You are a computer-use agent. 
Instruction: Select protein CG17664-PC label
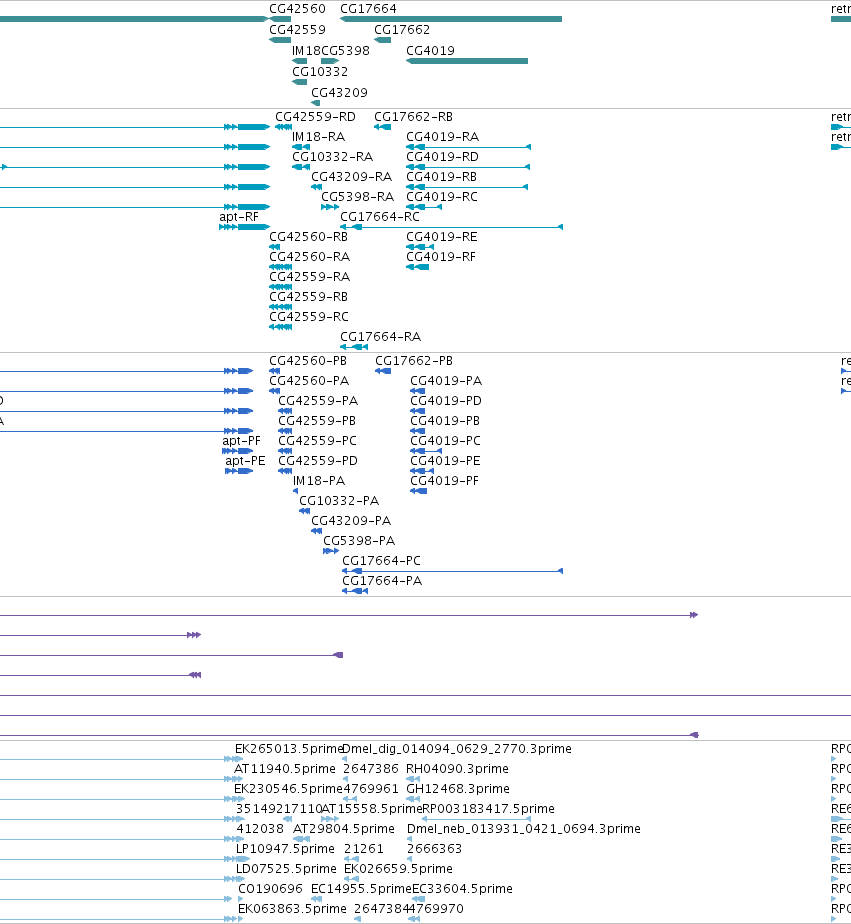(381, 561)
